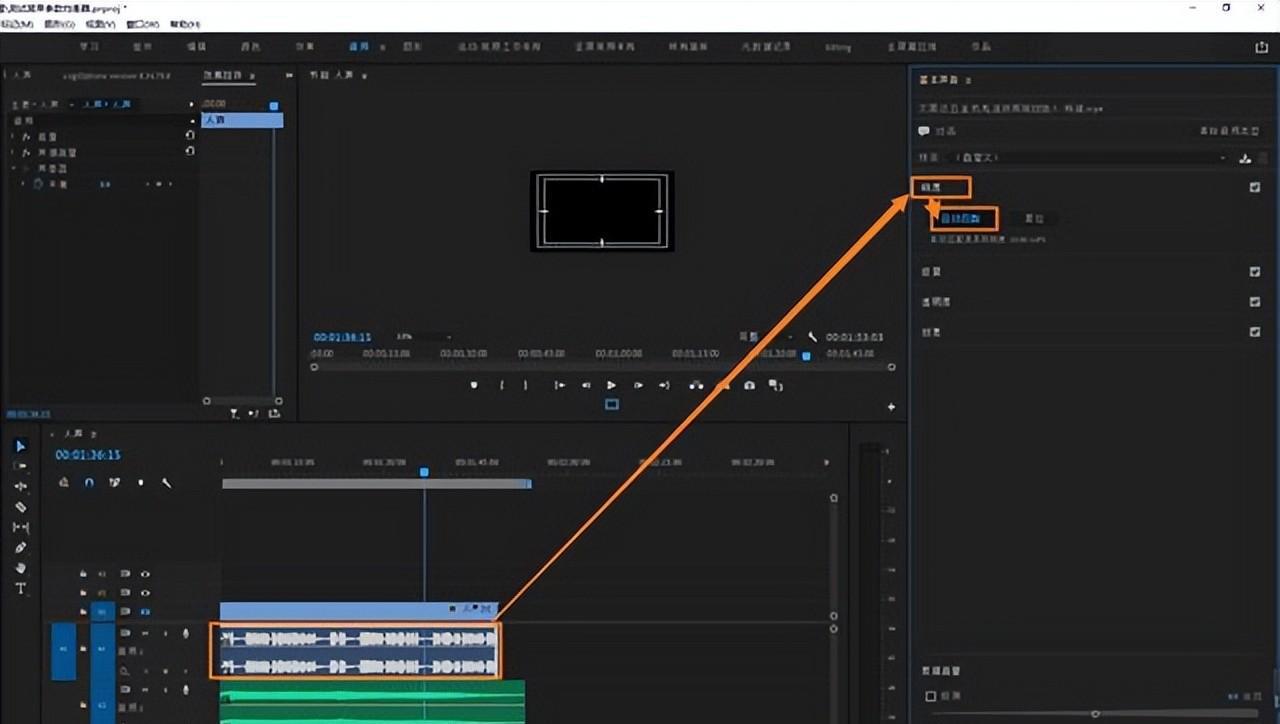Adjust clip volume slider handle
This screenshot has width=1280, height=724.
(x=1096, y=713)
